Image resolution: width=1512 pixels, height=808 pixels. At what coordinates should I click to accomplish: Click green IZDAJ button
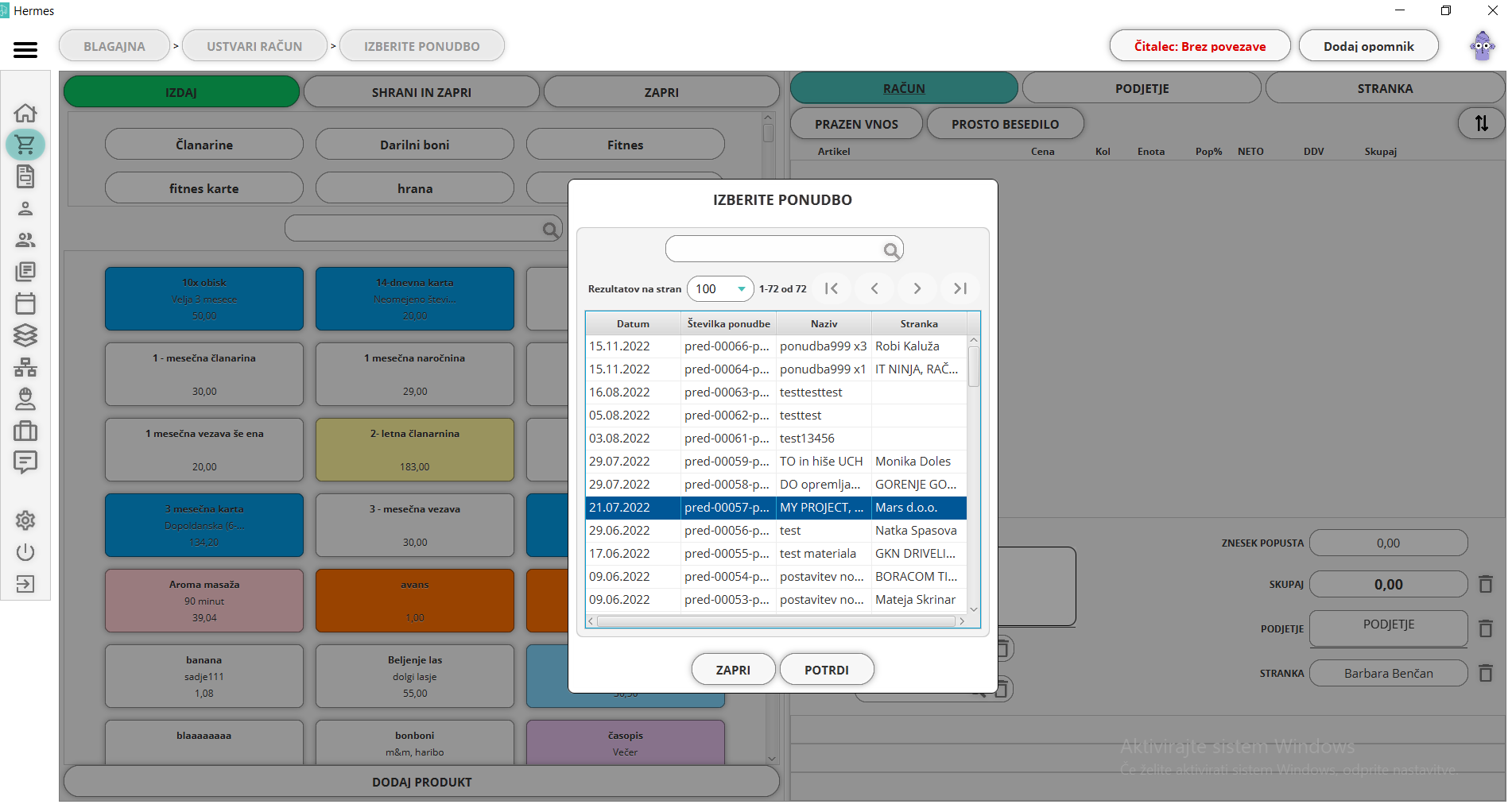click(x=181, y=92)
